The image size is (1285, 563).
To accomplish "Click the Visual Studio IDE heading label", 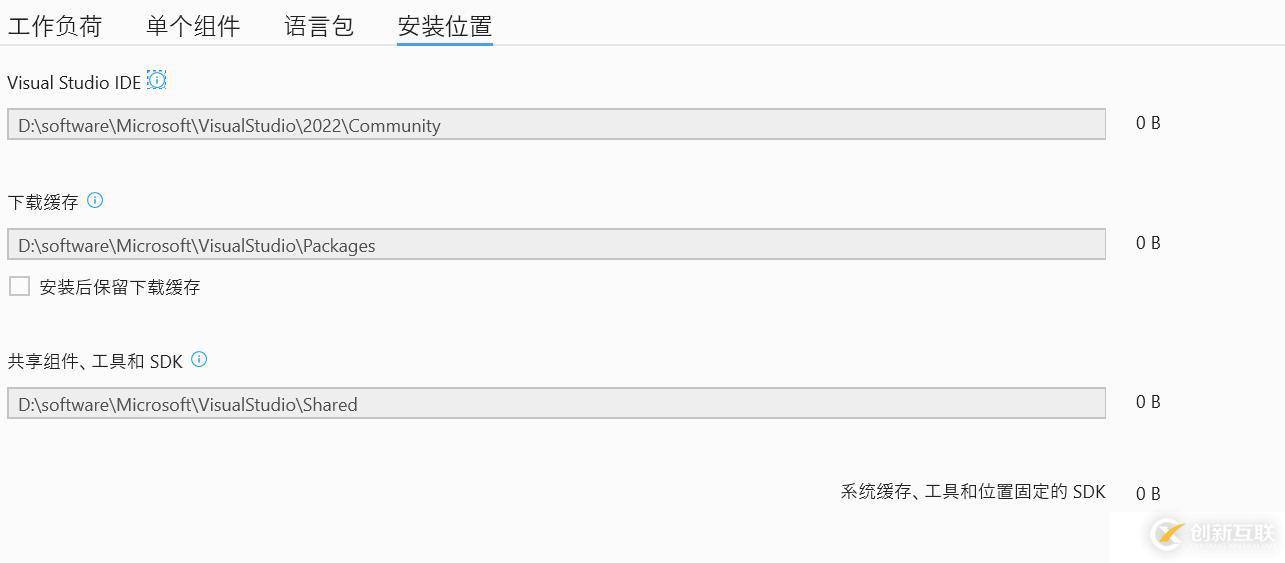I will click(x=74, y=83).
